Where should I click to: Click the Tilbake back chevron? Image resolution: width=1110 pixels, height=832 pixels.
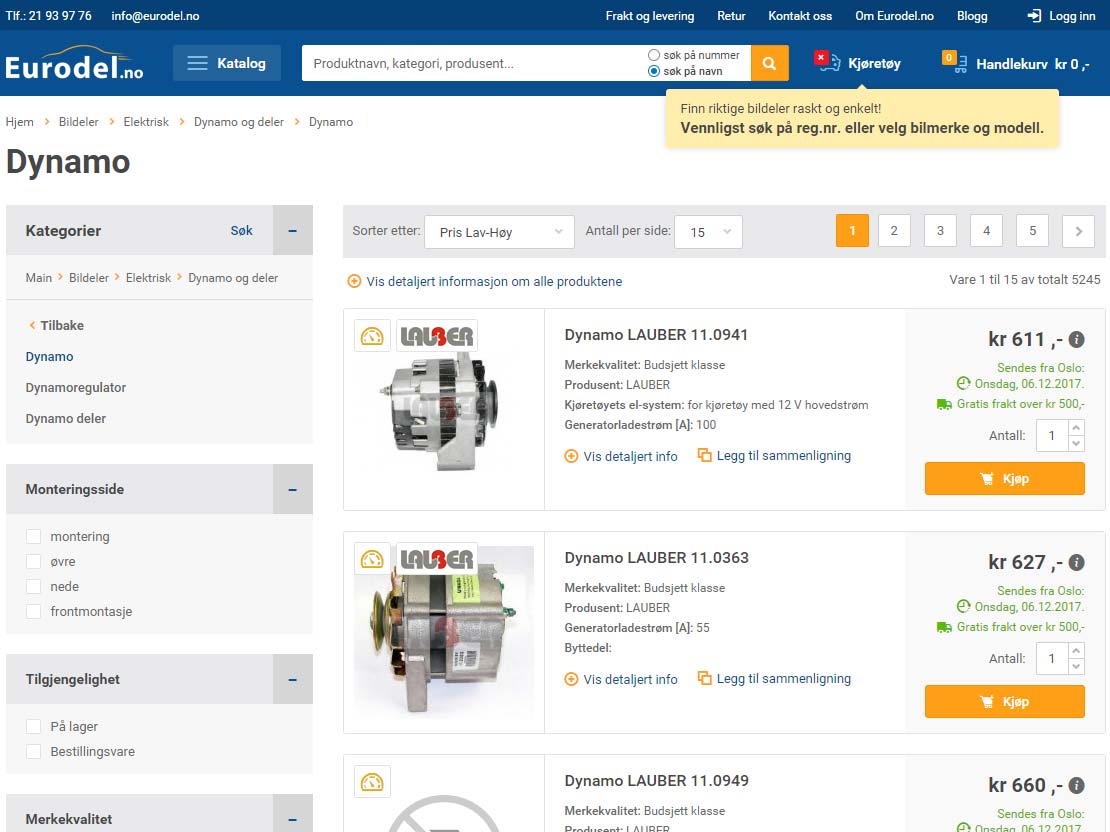point(32,325)
